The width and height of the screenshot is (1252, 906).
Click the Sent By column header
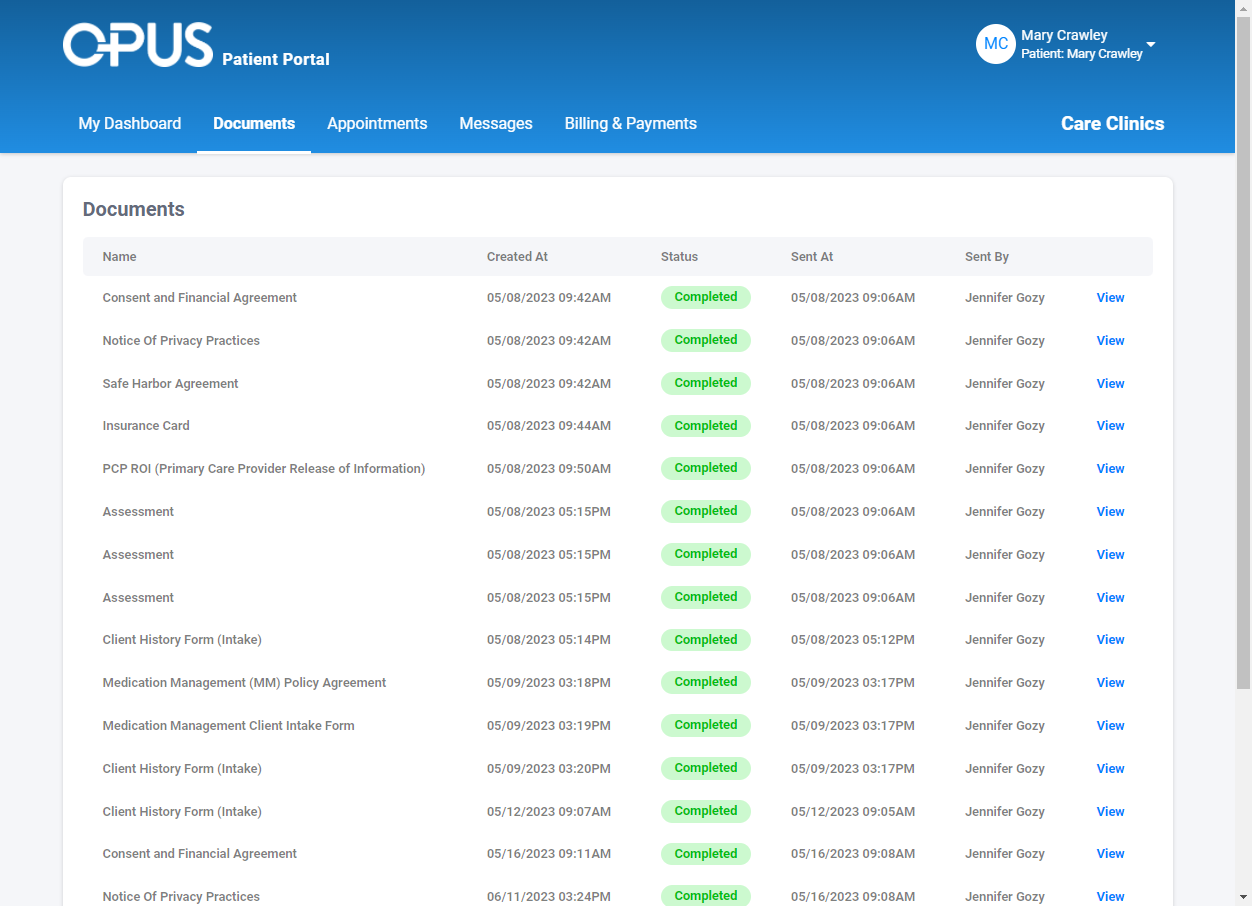(987, 257)
